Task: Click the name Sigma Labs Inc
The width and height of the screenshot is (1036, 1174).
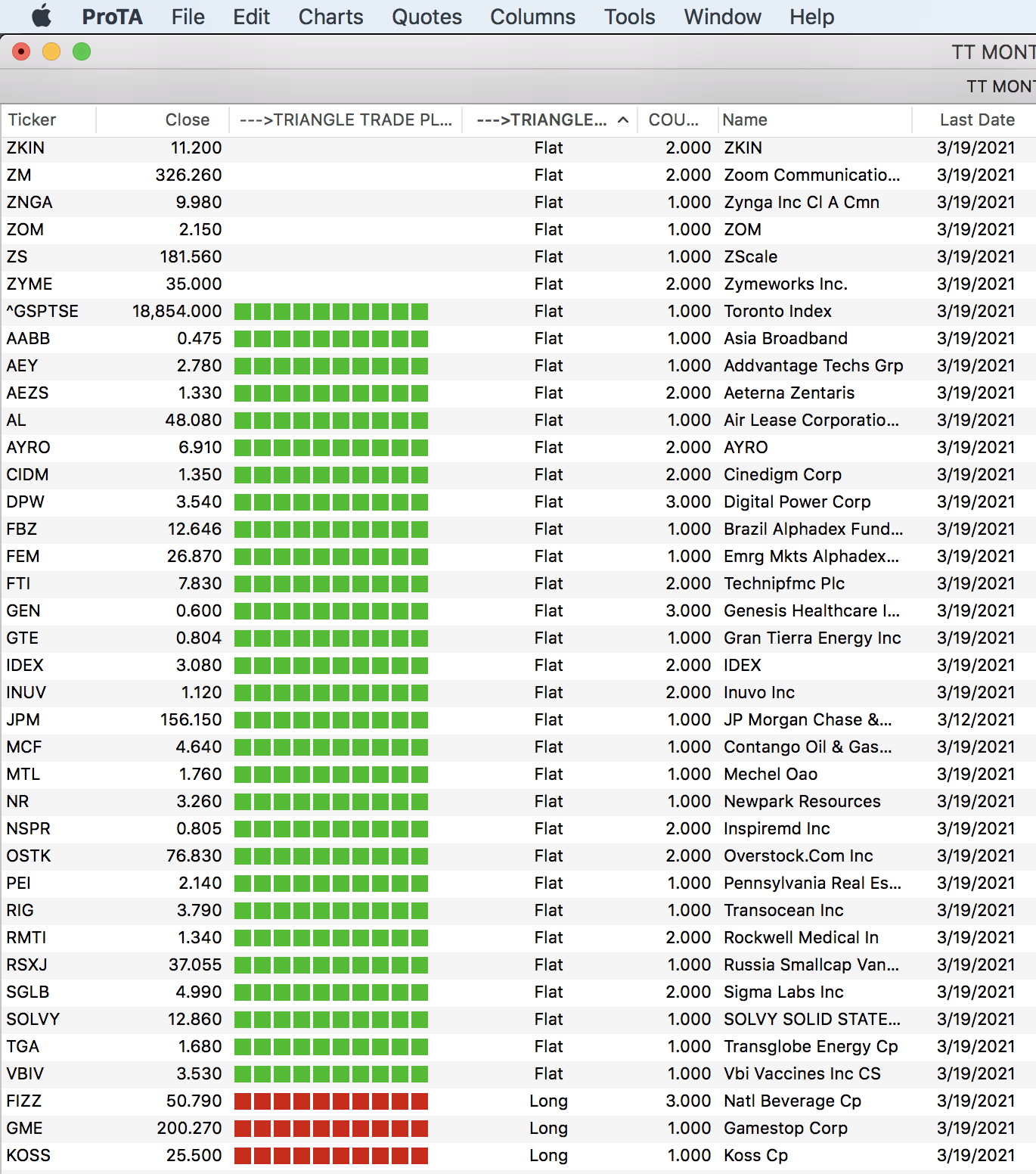Action: click(x=783, y=992)
